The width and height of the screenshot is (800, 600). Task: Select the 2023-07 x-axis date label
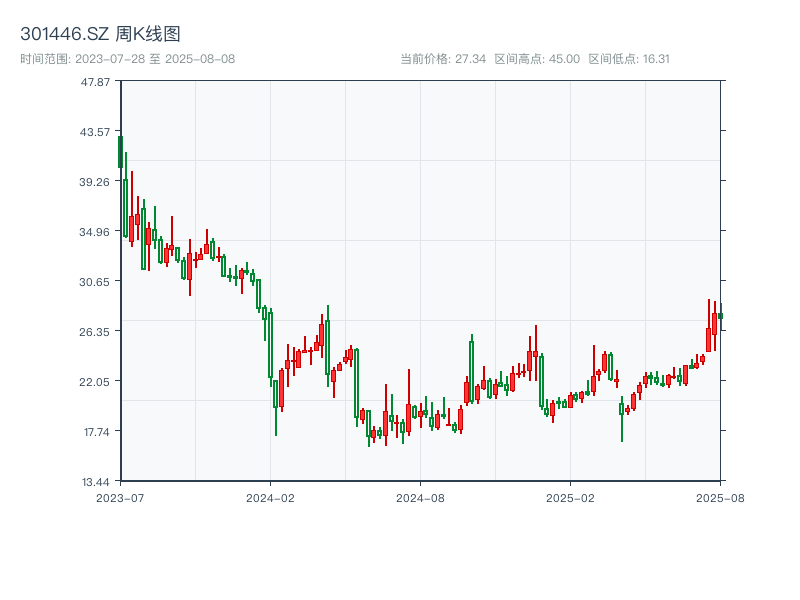(x=121, y=497)
